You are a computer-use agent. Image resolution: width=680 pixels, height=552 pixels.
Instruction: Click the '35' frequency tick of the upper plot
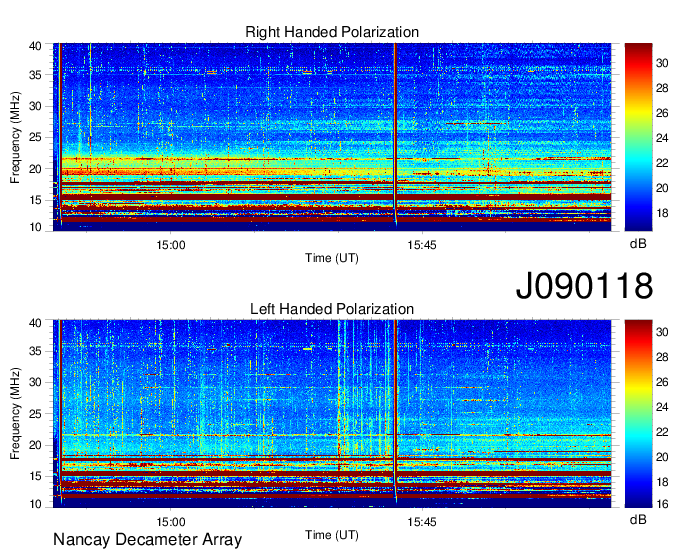point(35,75)
